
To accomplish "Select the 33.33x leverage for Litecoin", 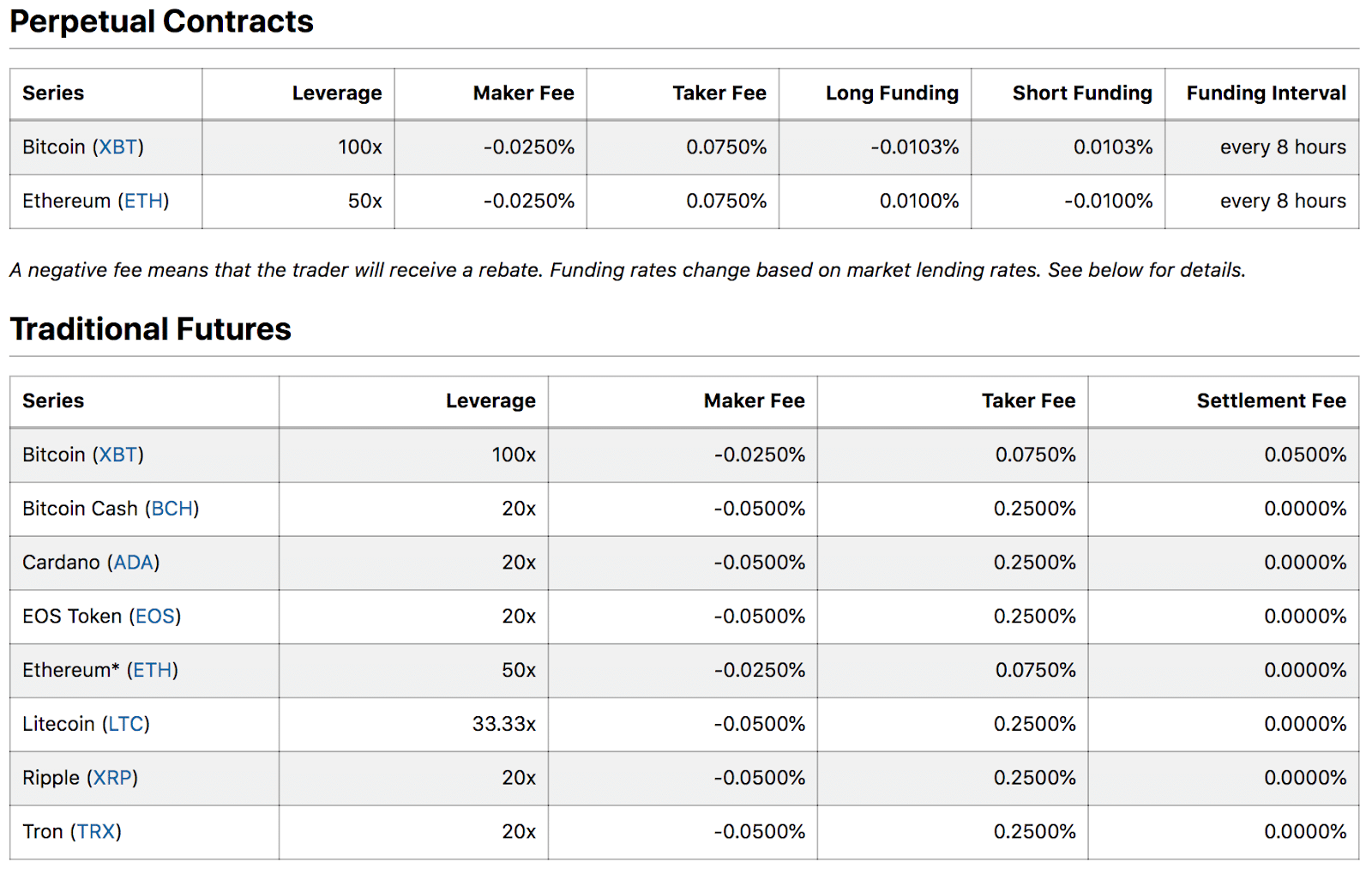I will [504, 725].
